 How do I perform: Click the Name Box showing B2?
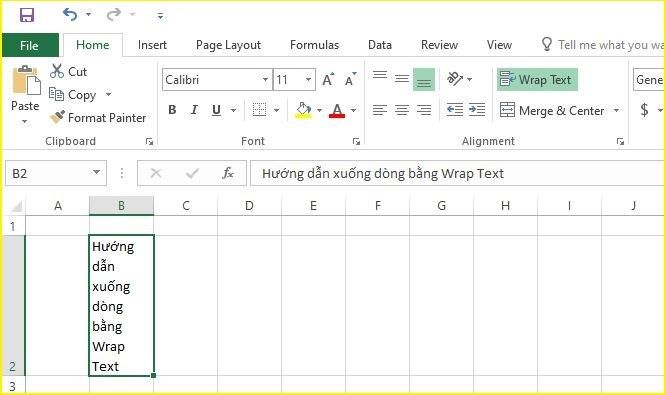coord(55,173)
